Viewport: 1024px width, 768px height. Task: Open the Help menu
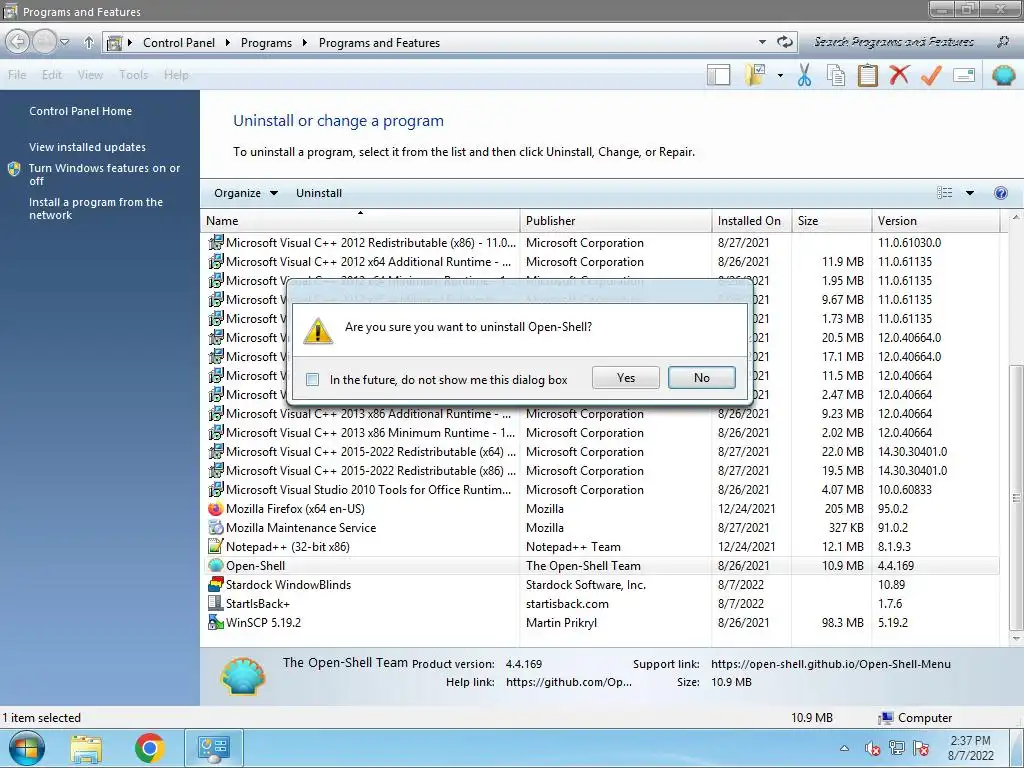[176, 75]
